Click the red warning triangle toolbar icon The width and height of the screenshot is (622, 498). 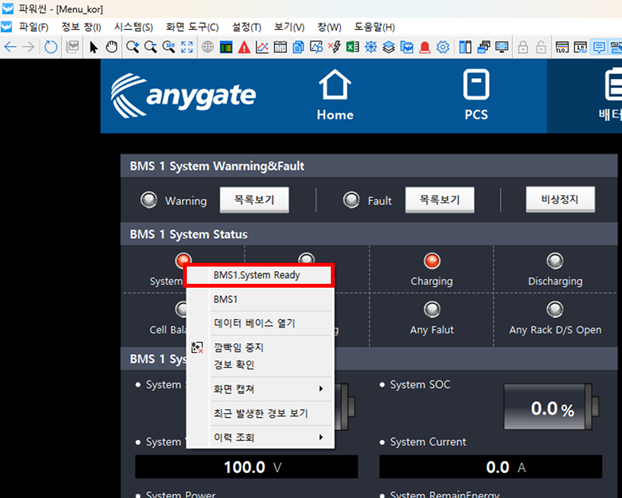click(x=244, y=47)
